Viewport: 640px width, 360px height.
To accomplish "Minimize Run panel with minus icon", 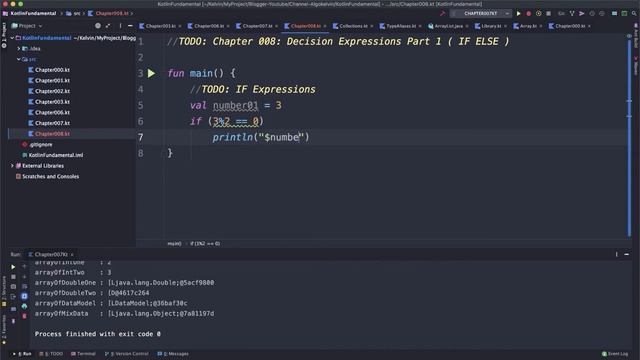I will pos(627,254).
